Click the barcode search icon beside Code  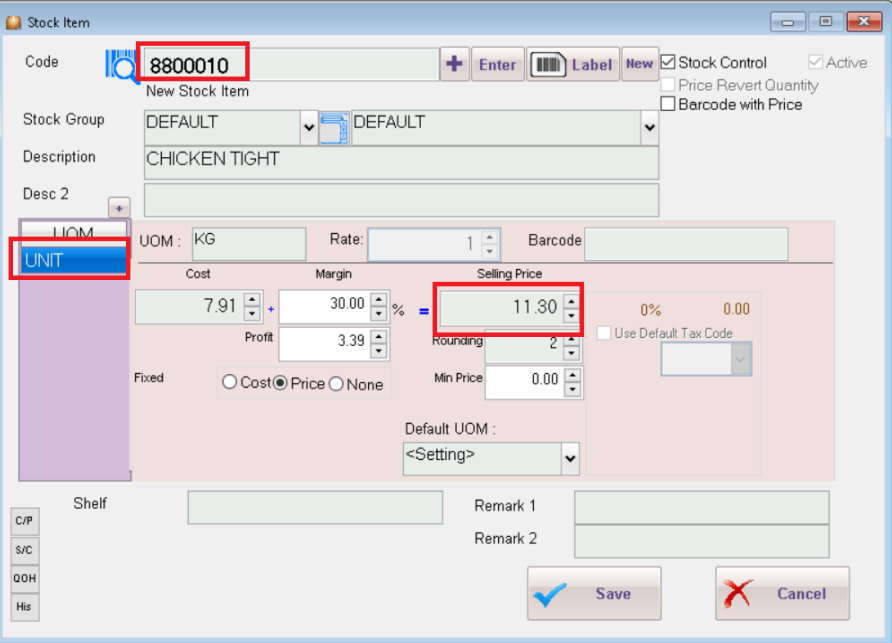120,65
